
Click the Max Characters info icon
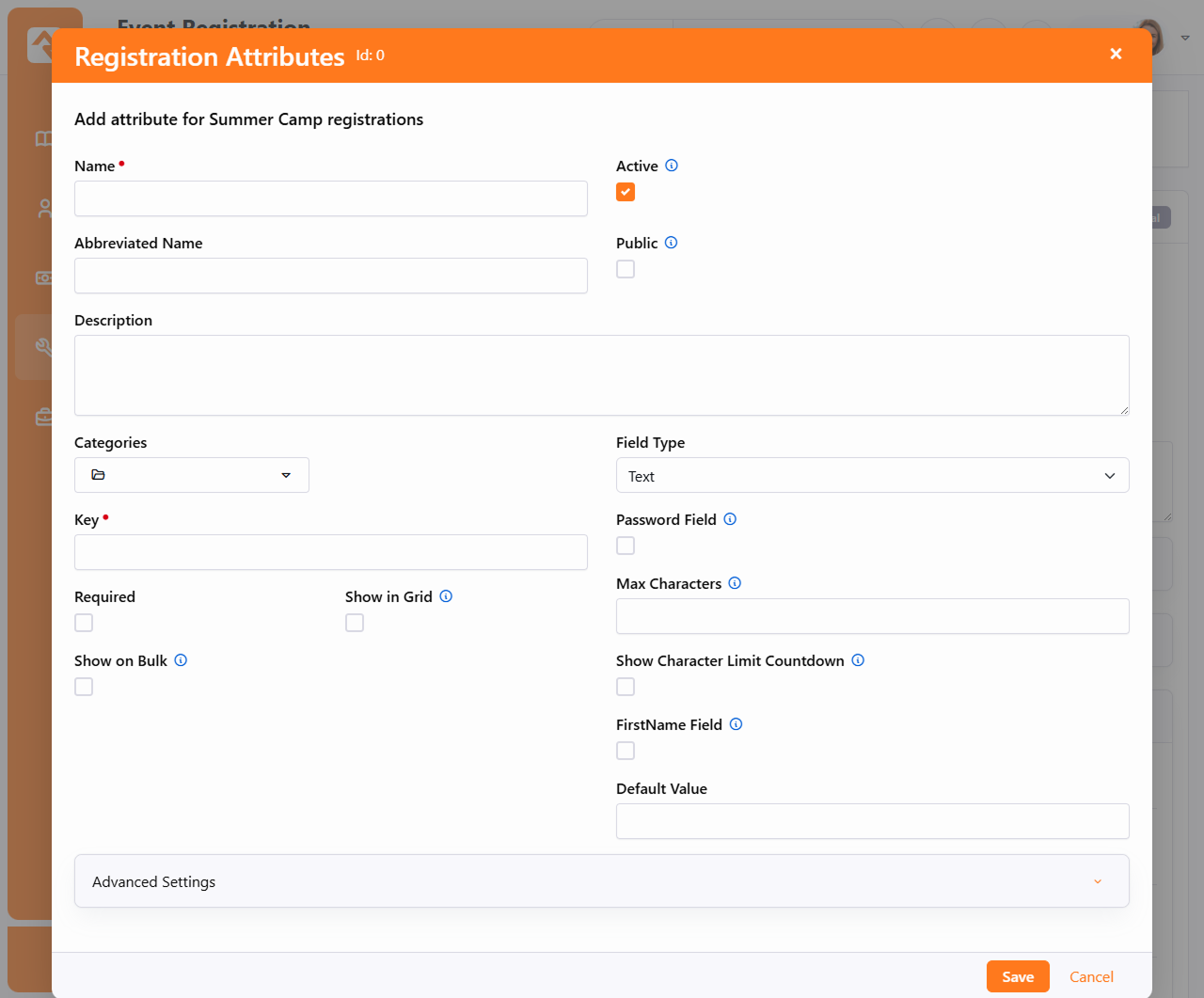click(x=735, y=583)
